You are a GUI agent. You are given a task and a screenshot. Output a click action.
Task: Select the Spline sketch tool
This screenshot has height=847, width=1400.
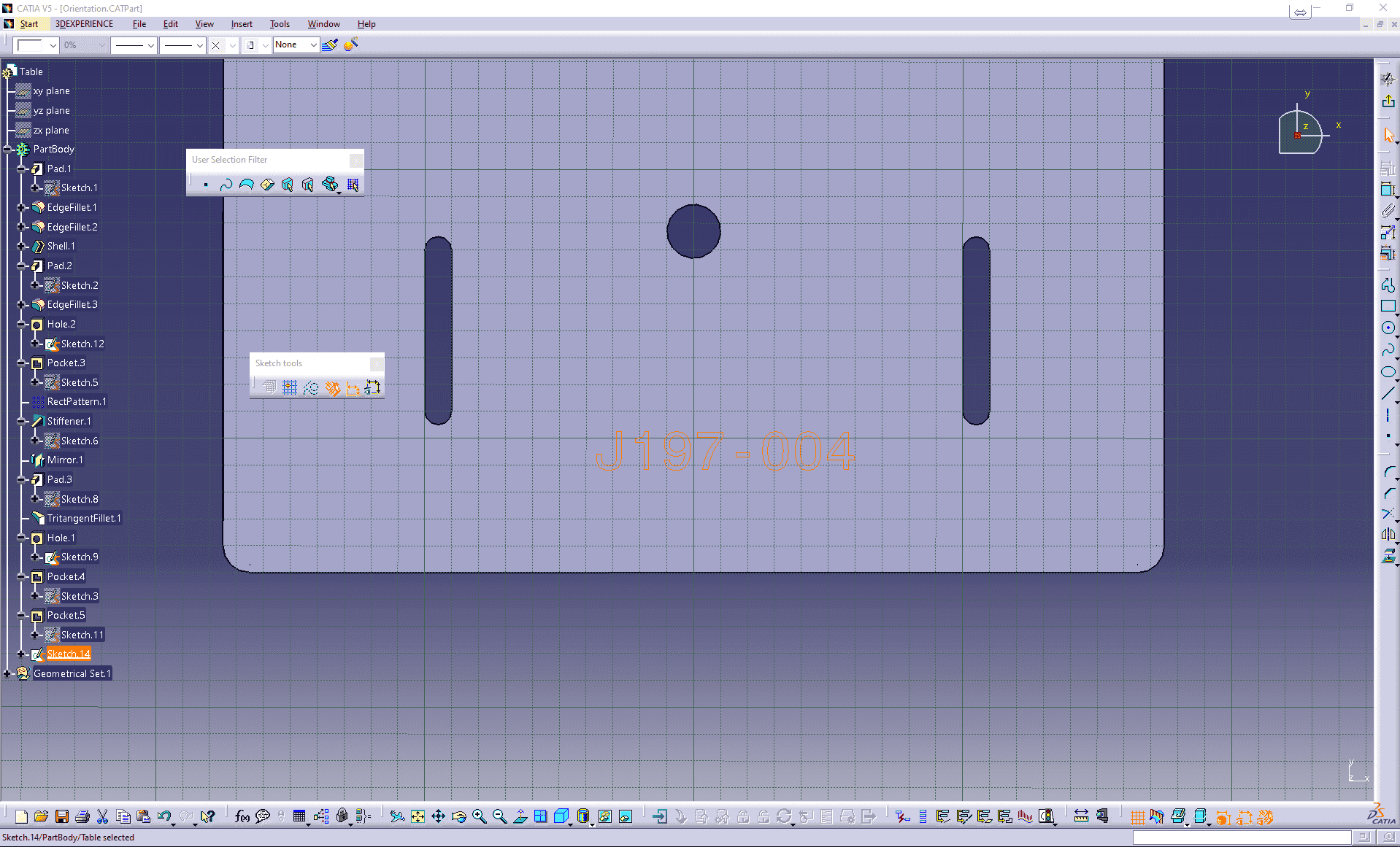click(x=1388, y=350)
